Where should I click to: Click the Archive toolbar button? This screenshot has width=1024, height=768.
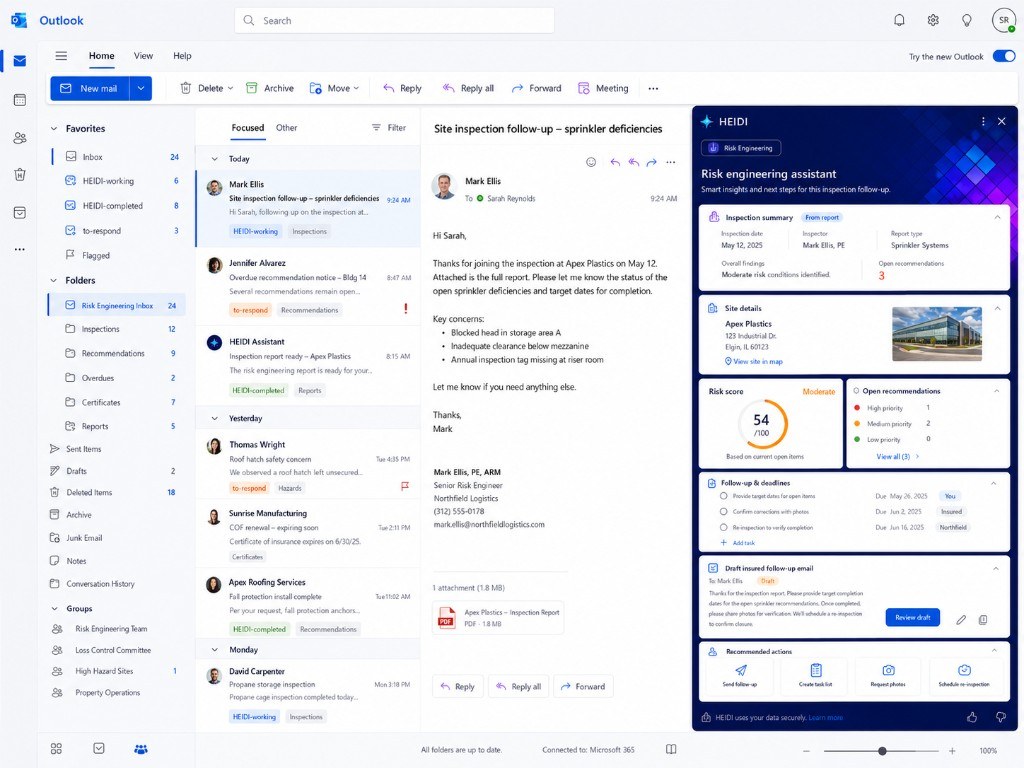point(270,88)
